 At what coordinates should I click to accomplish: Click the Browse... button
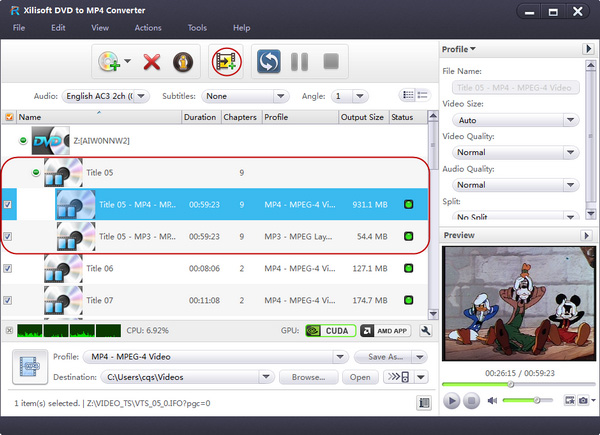(x=309, y=377)
